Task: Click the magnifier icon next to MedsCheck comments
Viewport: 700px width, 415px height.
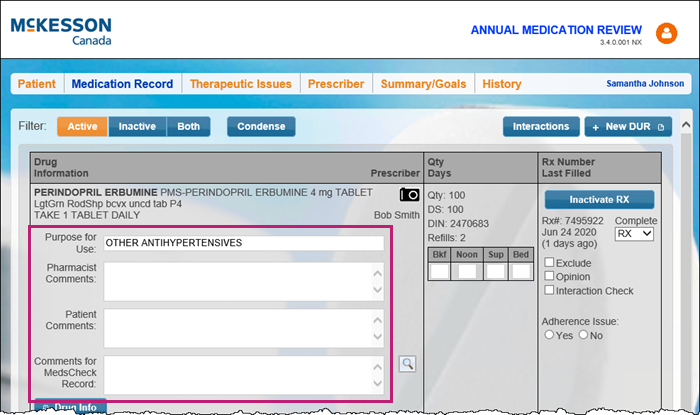Action: (x=407, y=364)
